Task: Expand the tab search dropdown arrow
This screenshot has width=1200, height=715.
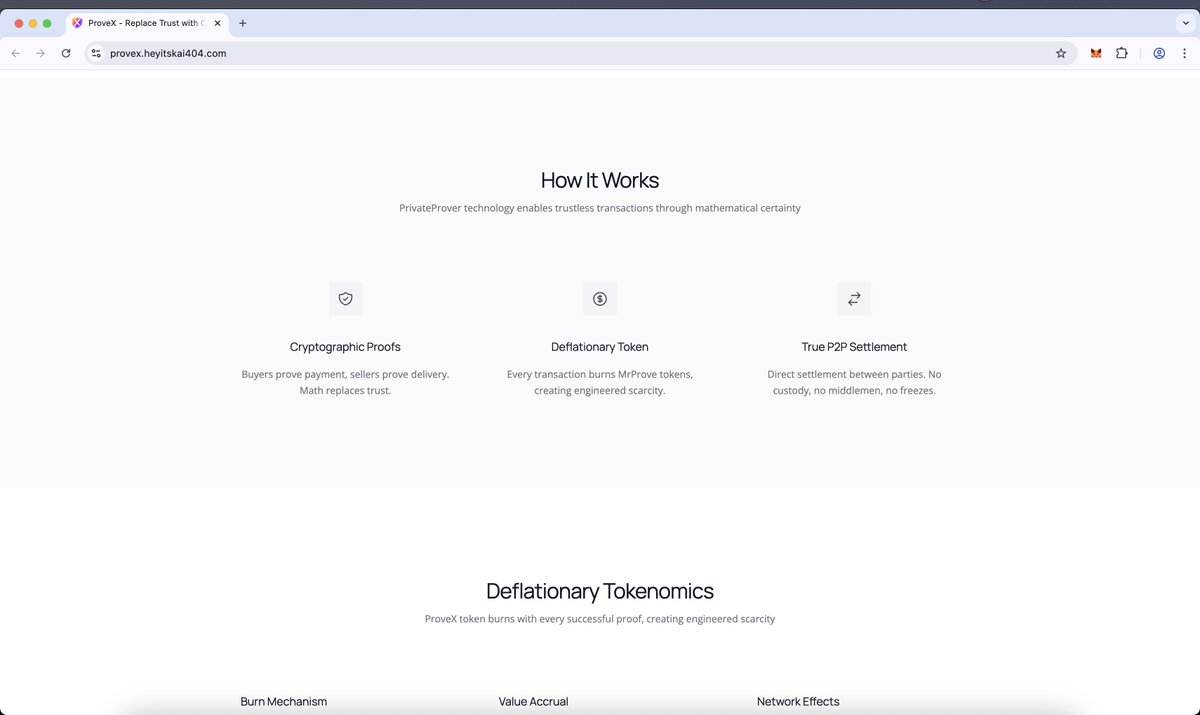Action: [x=1186, y=23]
